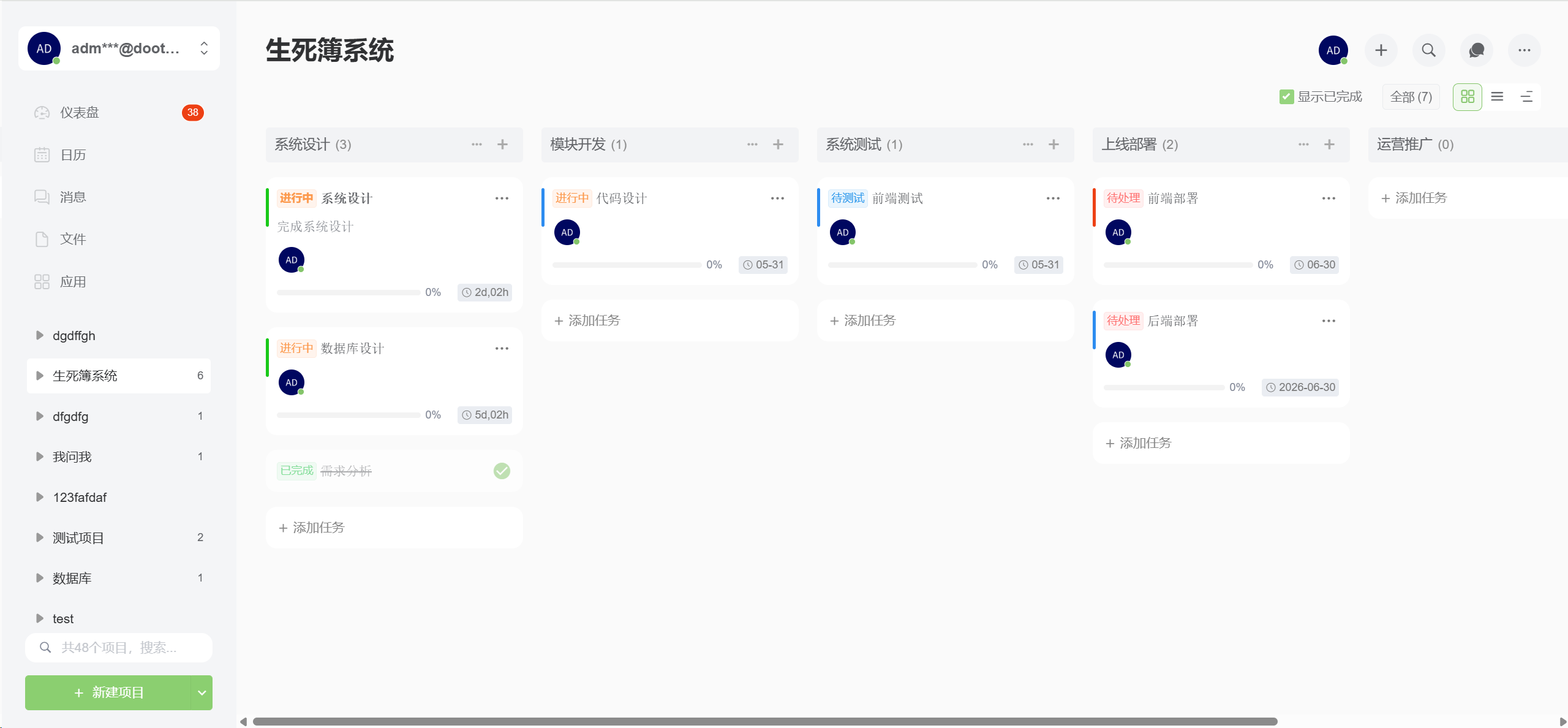Go to 日历 sidebar item

(x=73, y=155)
